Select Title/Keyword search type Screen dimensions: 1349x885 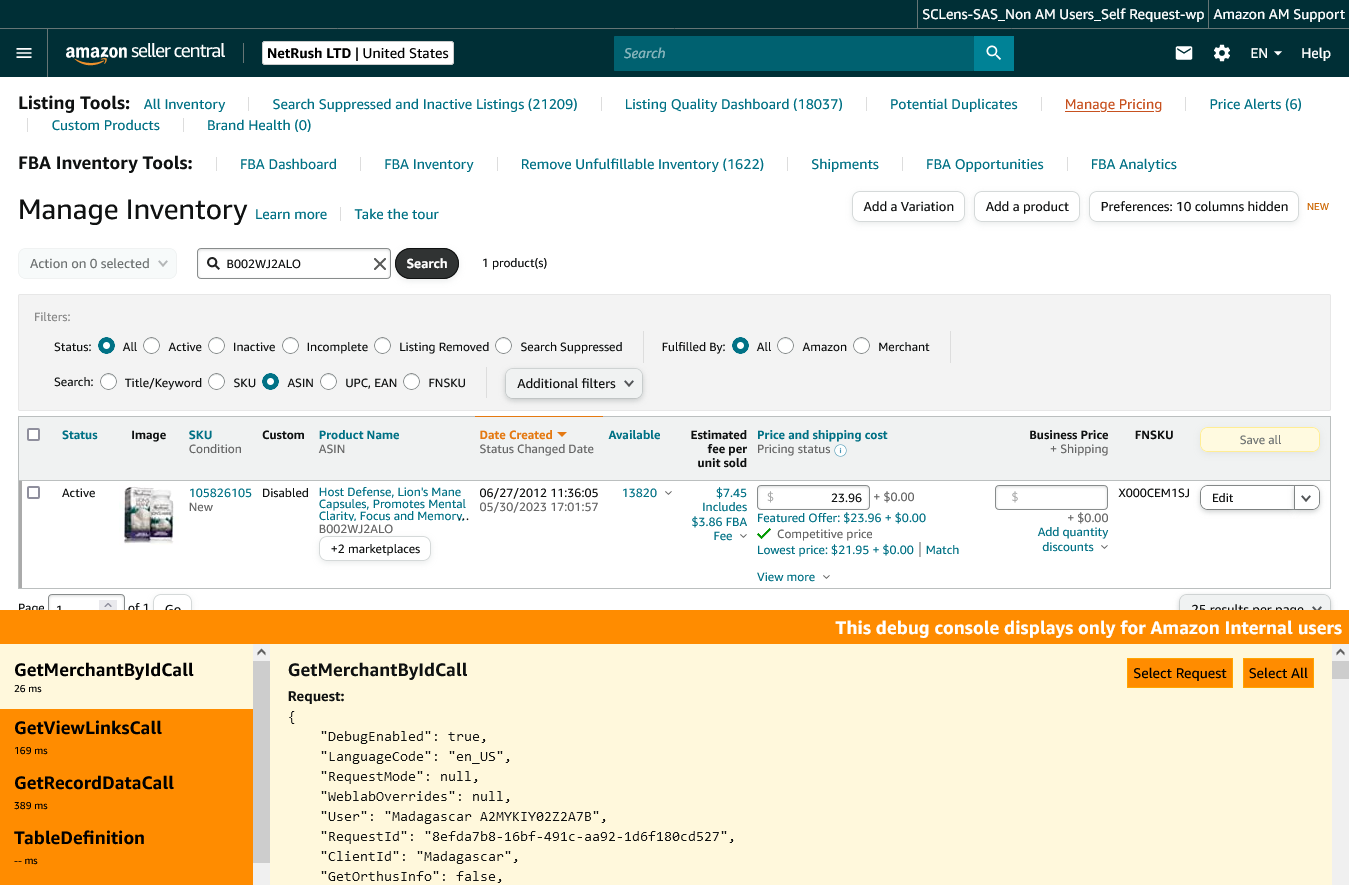pos(109,382)
